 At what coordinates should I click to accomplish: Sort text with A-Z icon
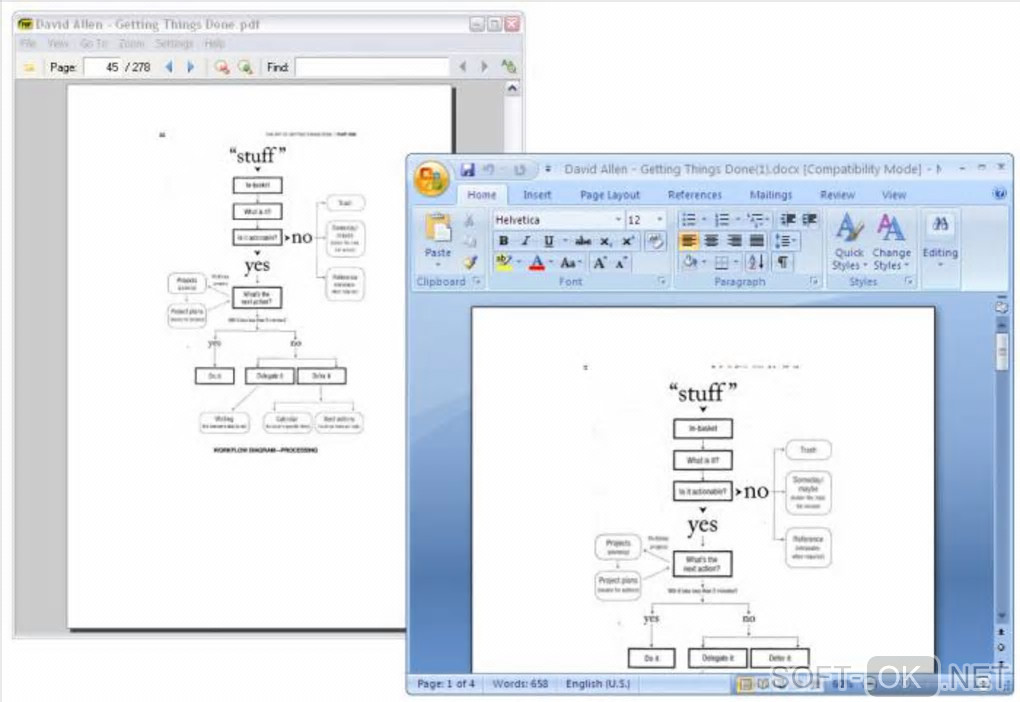pos(756,262)
